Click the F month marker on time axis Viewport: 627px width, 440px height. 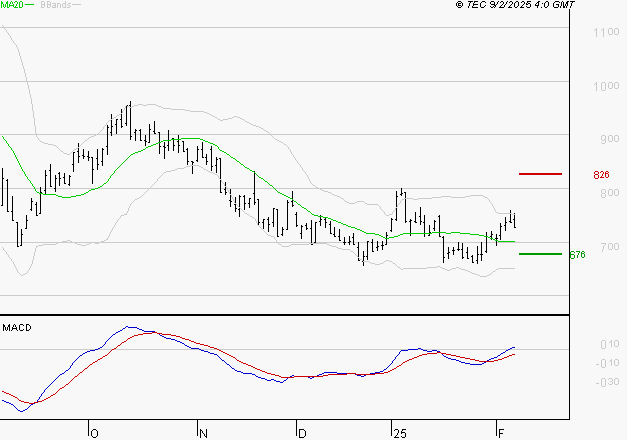tap(501, 434)
